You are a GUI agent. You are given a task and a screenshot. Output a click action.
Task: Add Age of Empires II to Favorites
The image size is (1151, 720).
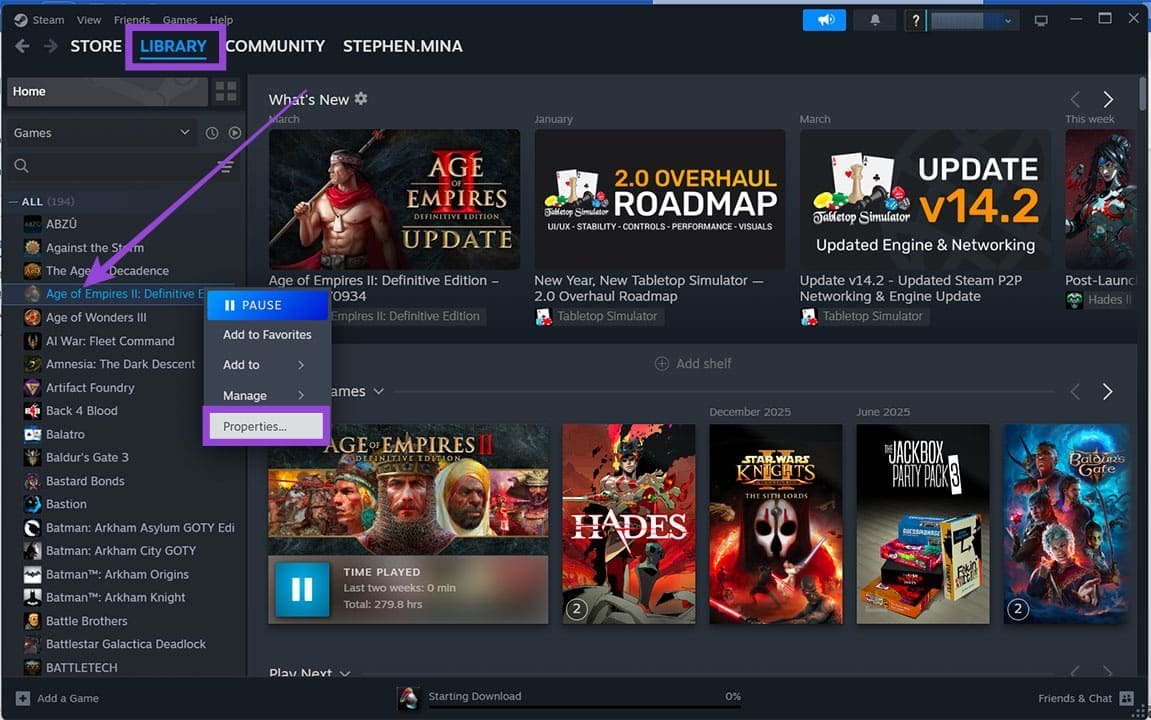pos(266,334)
